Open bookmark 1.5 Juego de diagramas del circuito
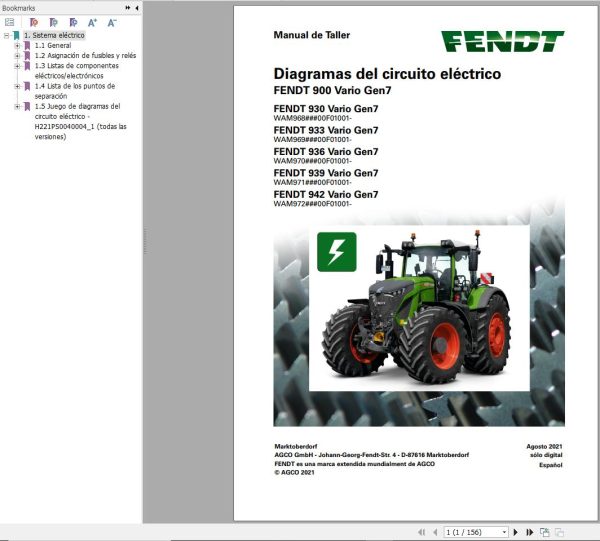 point(80,121)
